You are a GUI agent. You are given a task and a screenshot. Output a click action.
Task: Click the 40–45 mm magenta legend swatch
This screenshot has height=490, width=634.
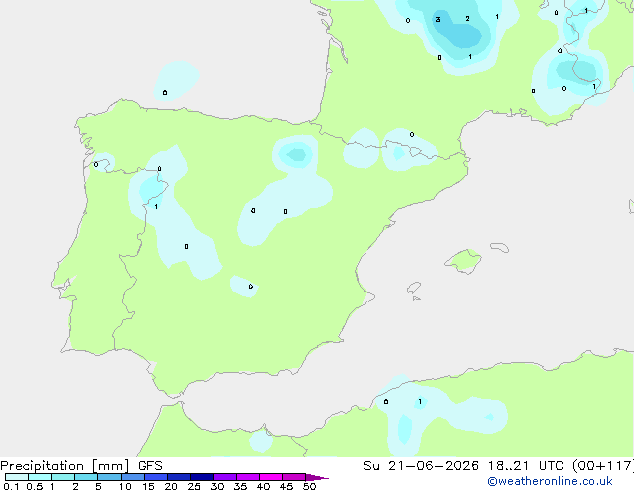[x=271, y=477]
